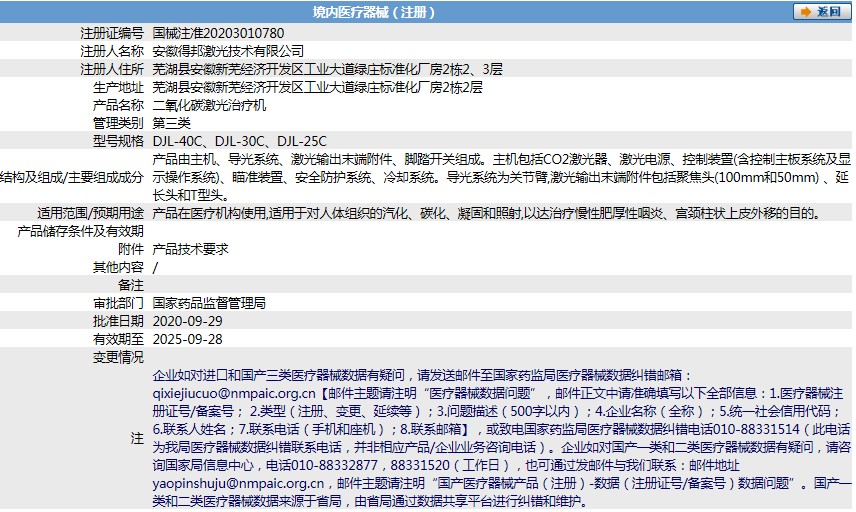The height and width of the screenshot is (512, 856).
Task: Select registration number 国械注准20203010780
Action: (218, 33)
